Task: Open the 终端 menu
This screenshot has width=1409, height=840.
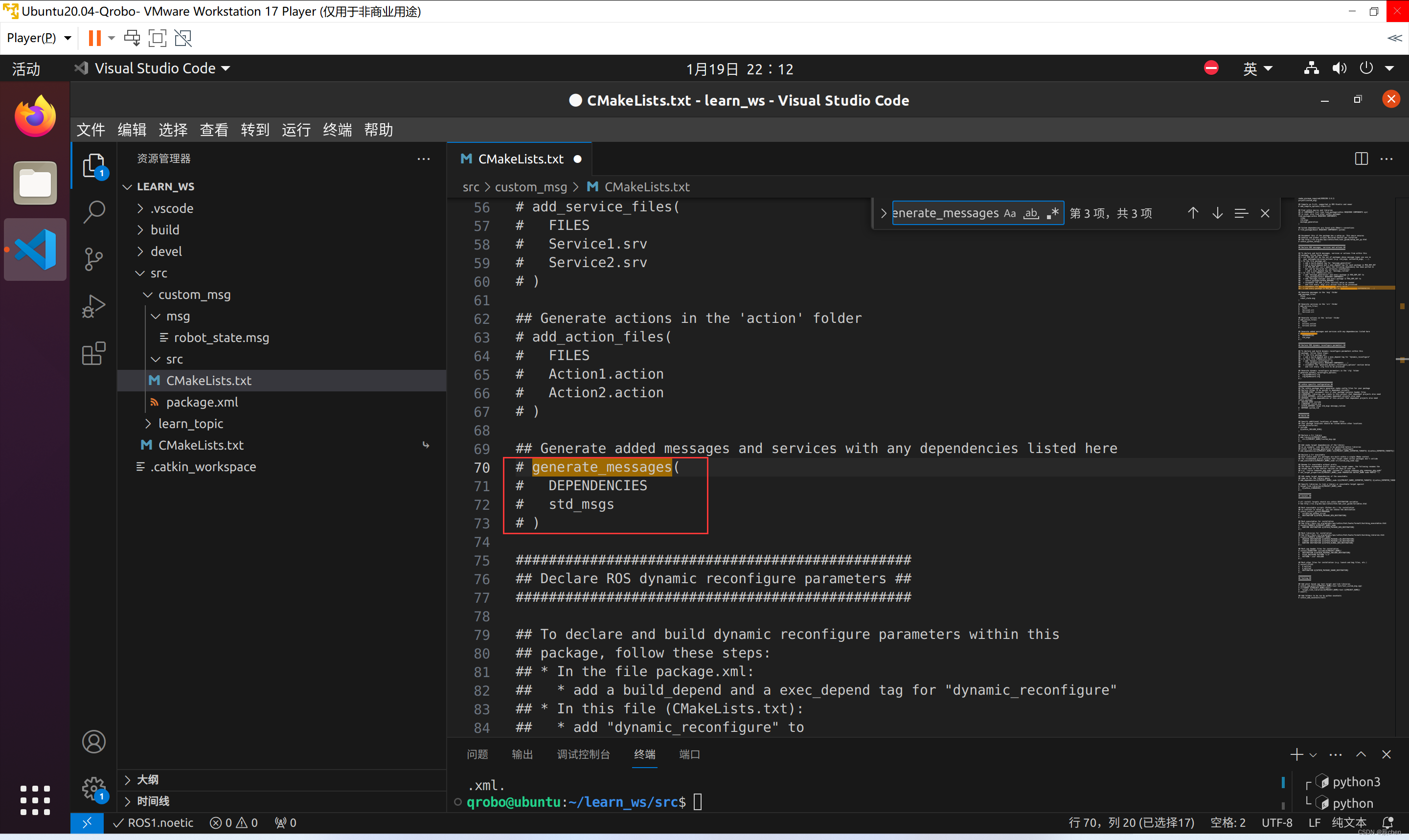Action: pyautogui.click(x=337, y=130)
